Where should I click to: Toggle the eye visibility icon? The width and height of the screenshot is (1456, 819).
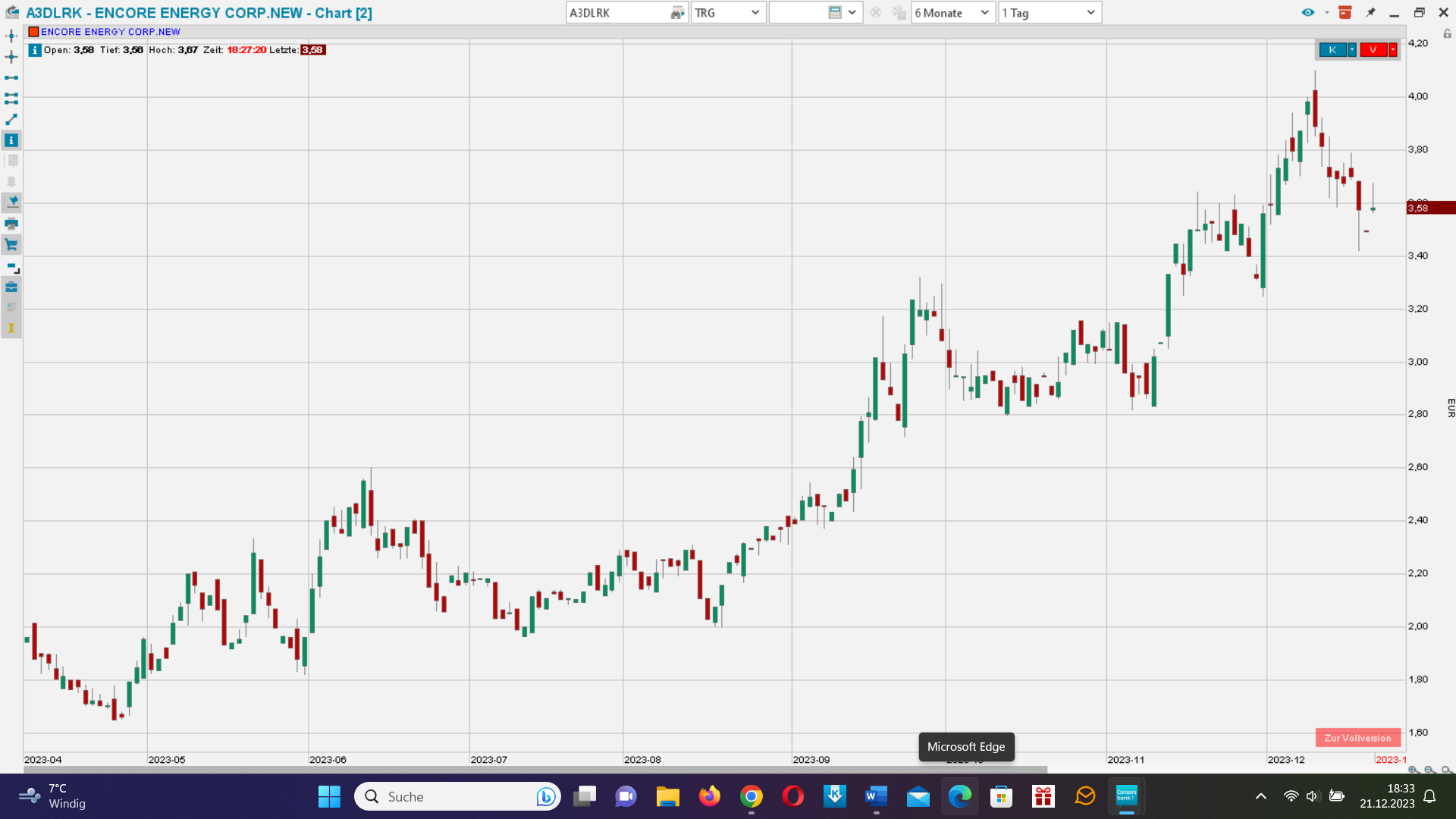tap(1308, 13)
